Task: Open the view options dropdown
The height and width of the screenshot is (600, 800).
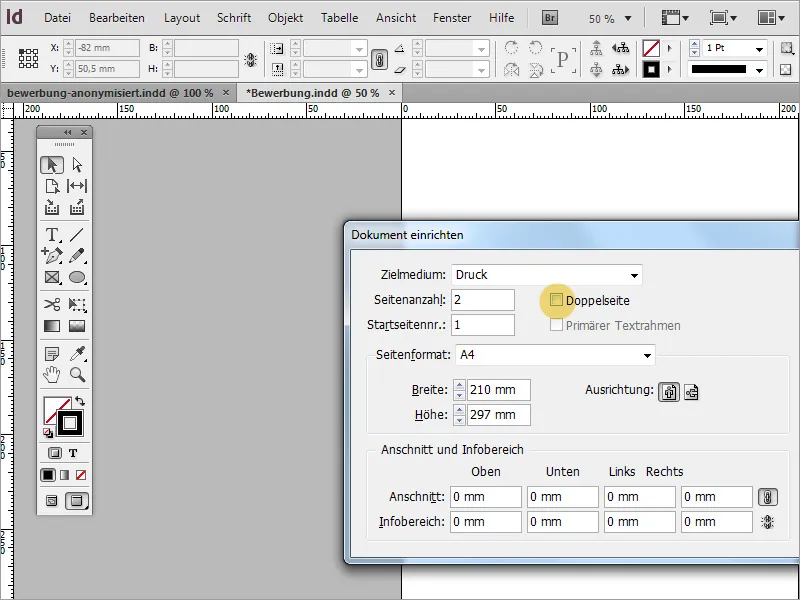Action: 675,18
